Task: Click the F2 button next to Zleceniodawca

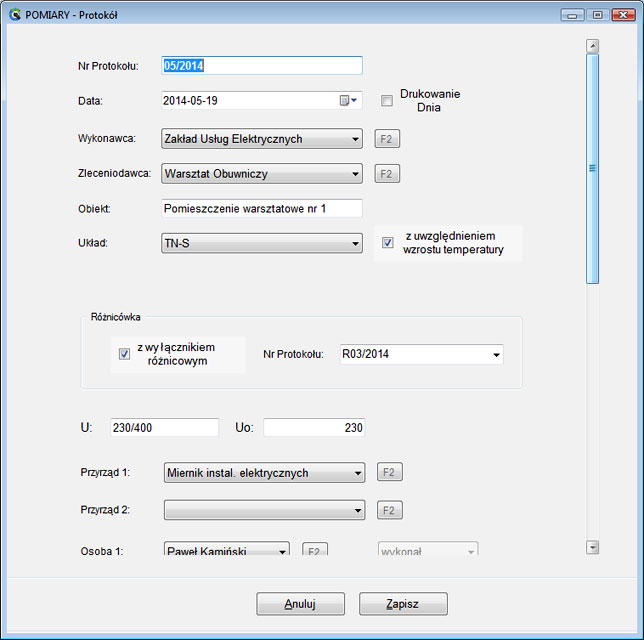Action: (x=387, y=173)
